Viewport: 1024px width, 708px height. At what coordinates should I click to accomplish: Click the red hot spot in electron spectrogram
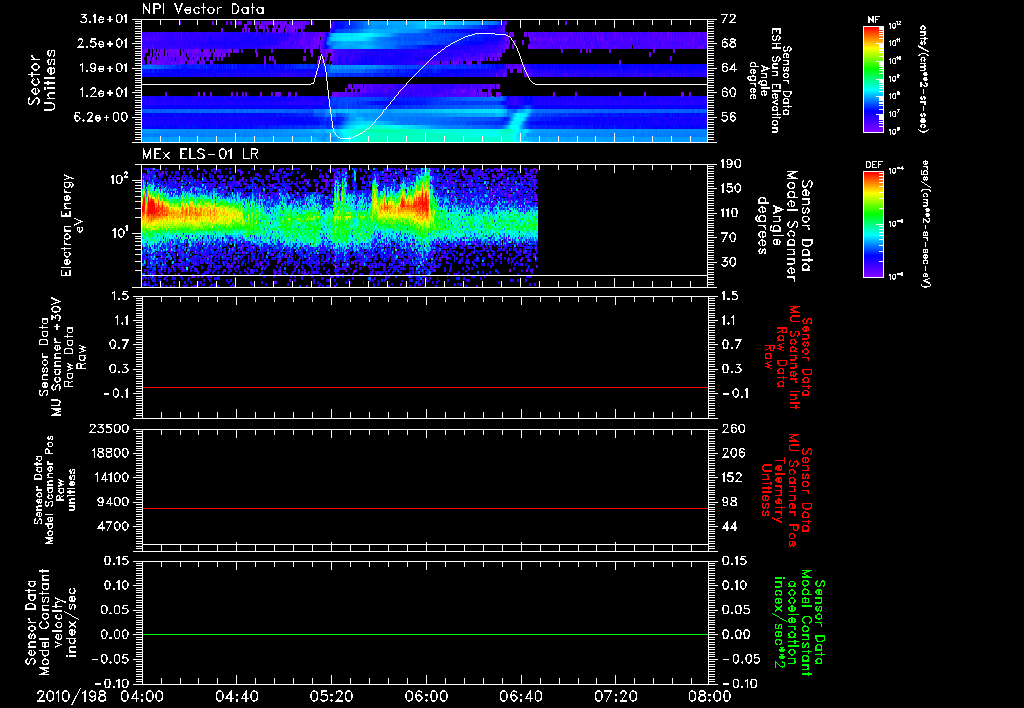coord(153,209)
